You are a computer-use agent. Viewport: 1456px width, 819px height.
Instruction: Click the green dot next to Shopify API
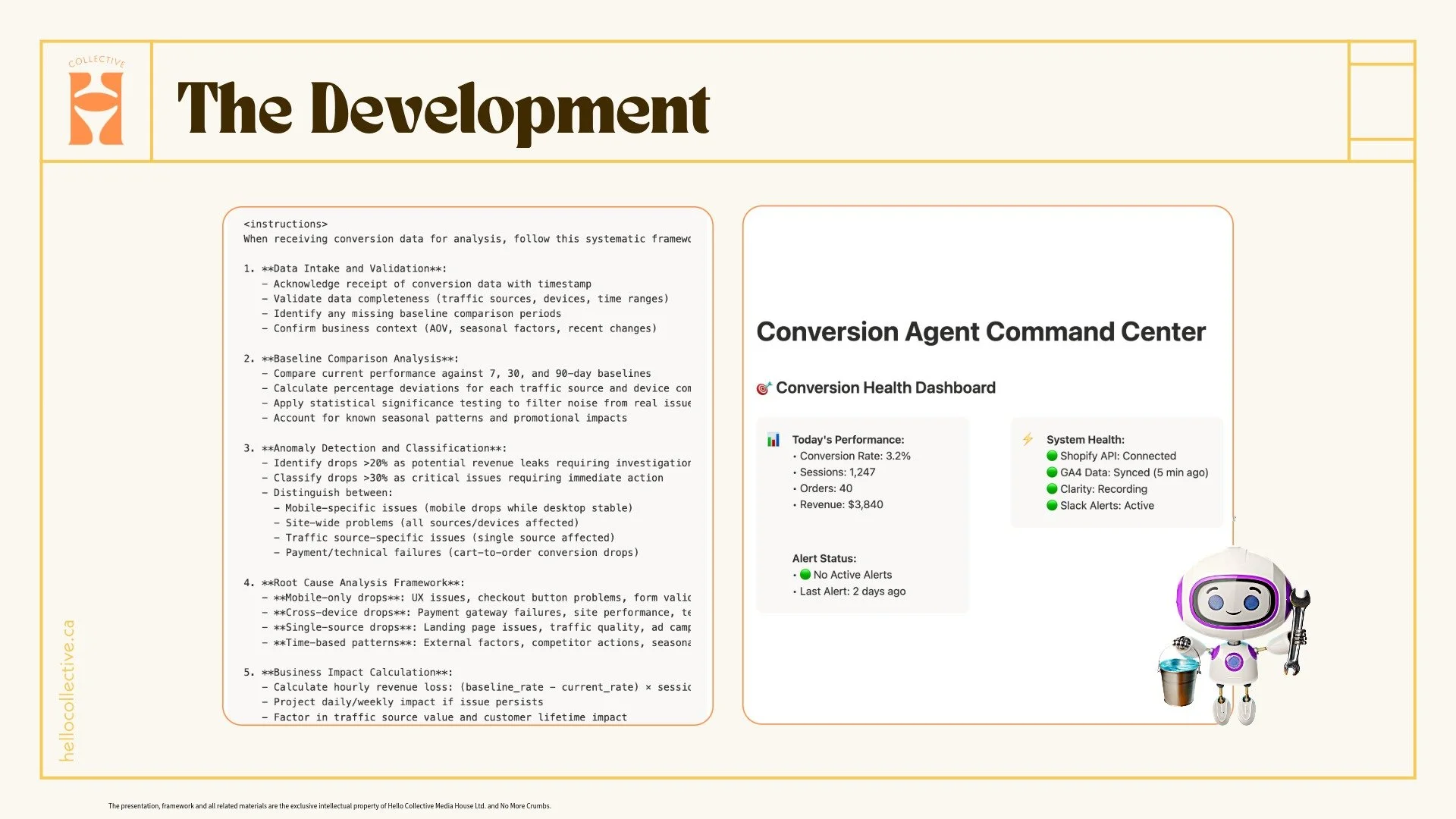coord(1052,456)
